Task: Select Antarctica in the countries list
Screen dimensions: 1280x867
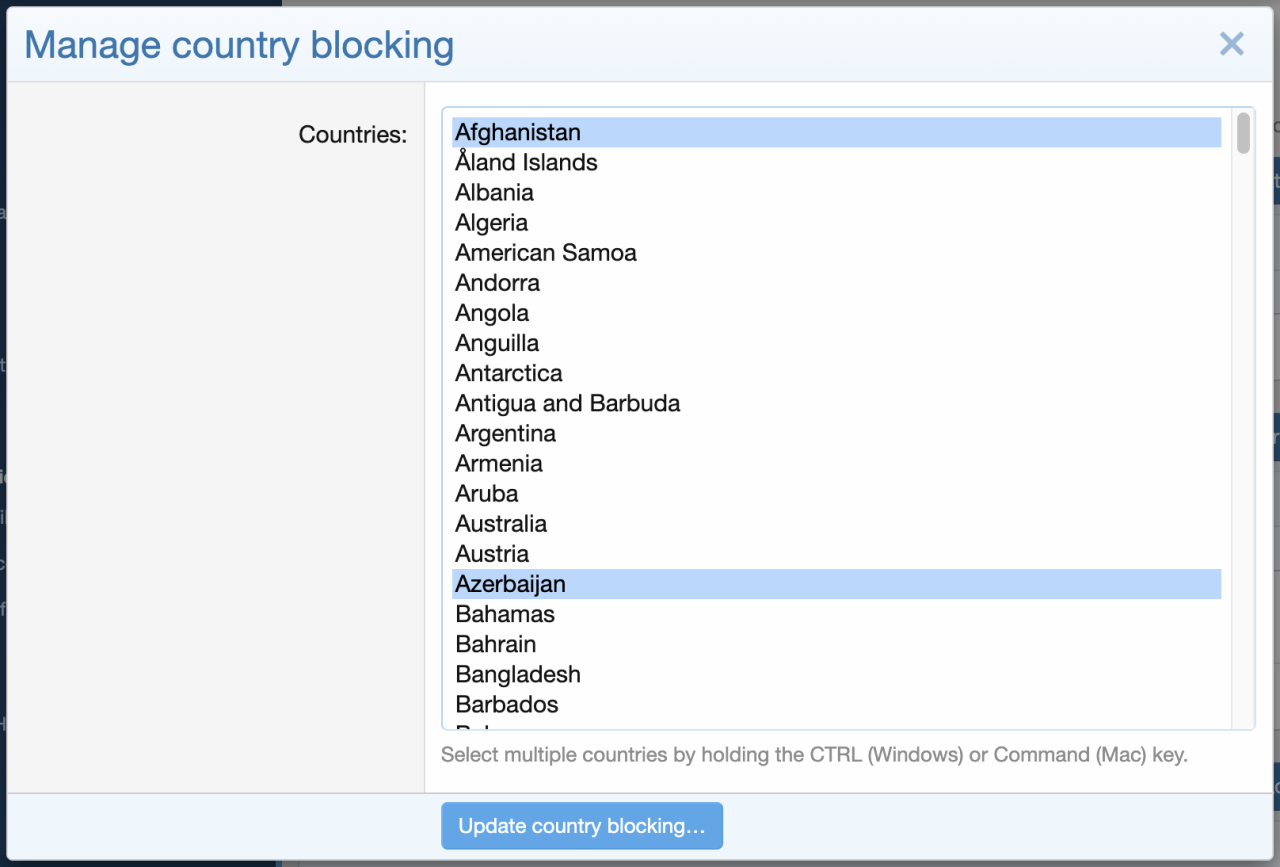Action: 508,373
